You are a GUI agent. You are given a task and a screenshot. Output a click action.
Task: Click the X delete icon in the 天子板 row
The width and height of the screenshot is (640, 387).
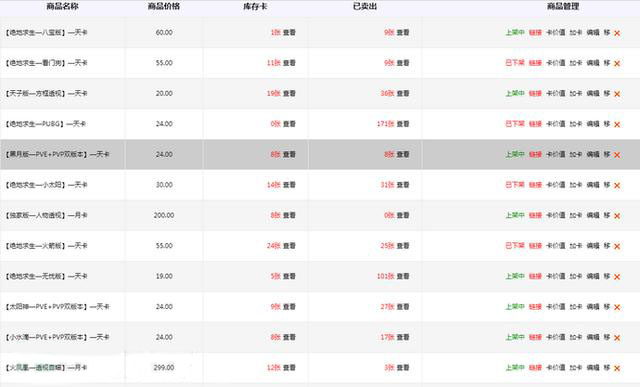click(x=617, y=94)
